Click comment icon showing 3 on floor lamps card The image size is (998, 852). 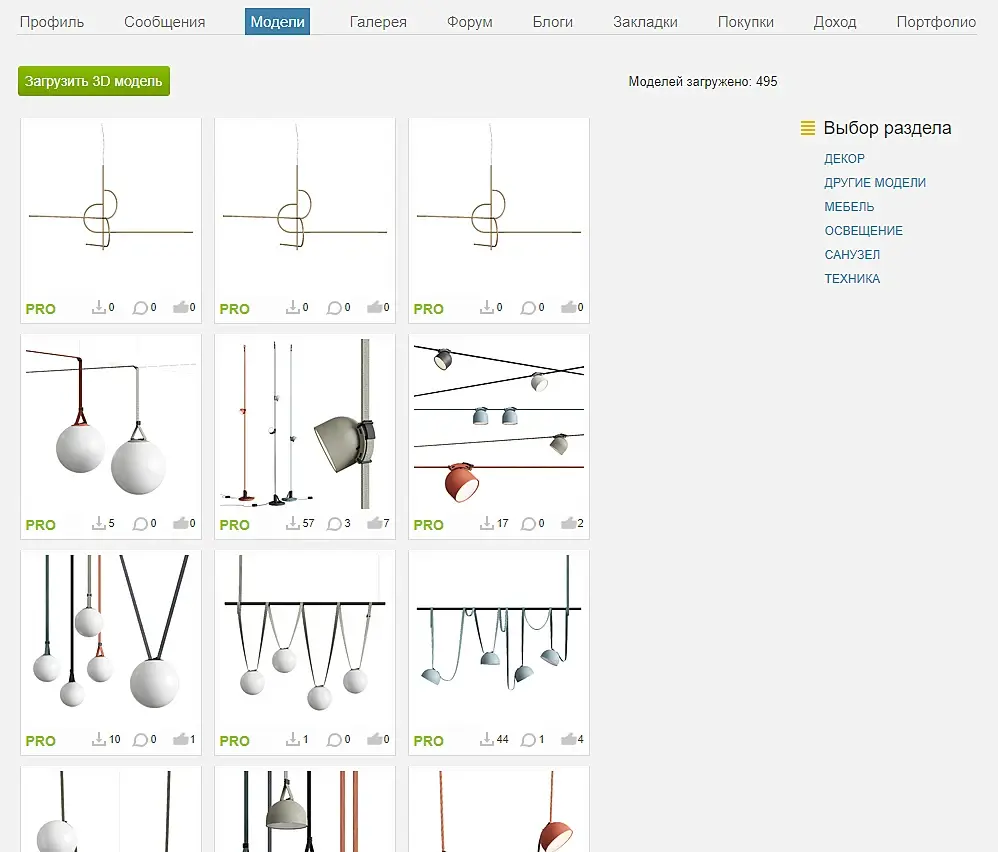[334, 524]
